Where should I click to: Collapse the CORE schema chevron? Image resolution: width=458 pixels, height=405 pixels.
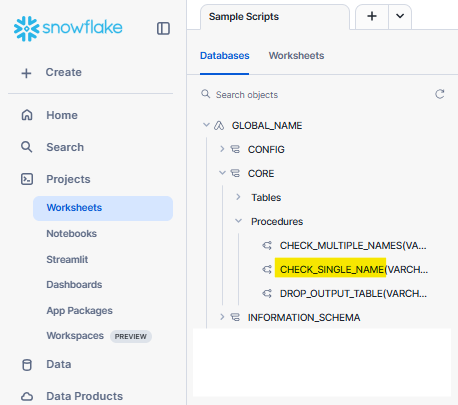coord(222,173)
